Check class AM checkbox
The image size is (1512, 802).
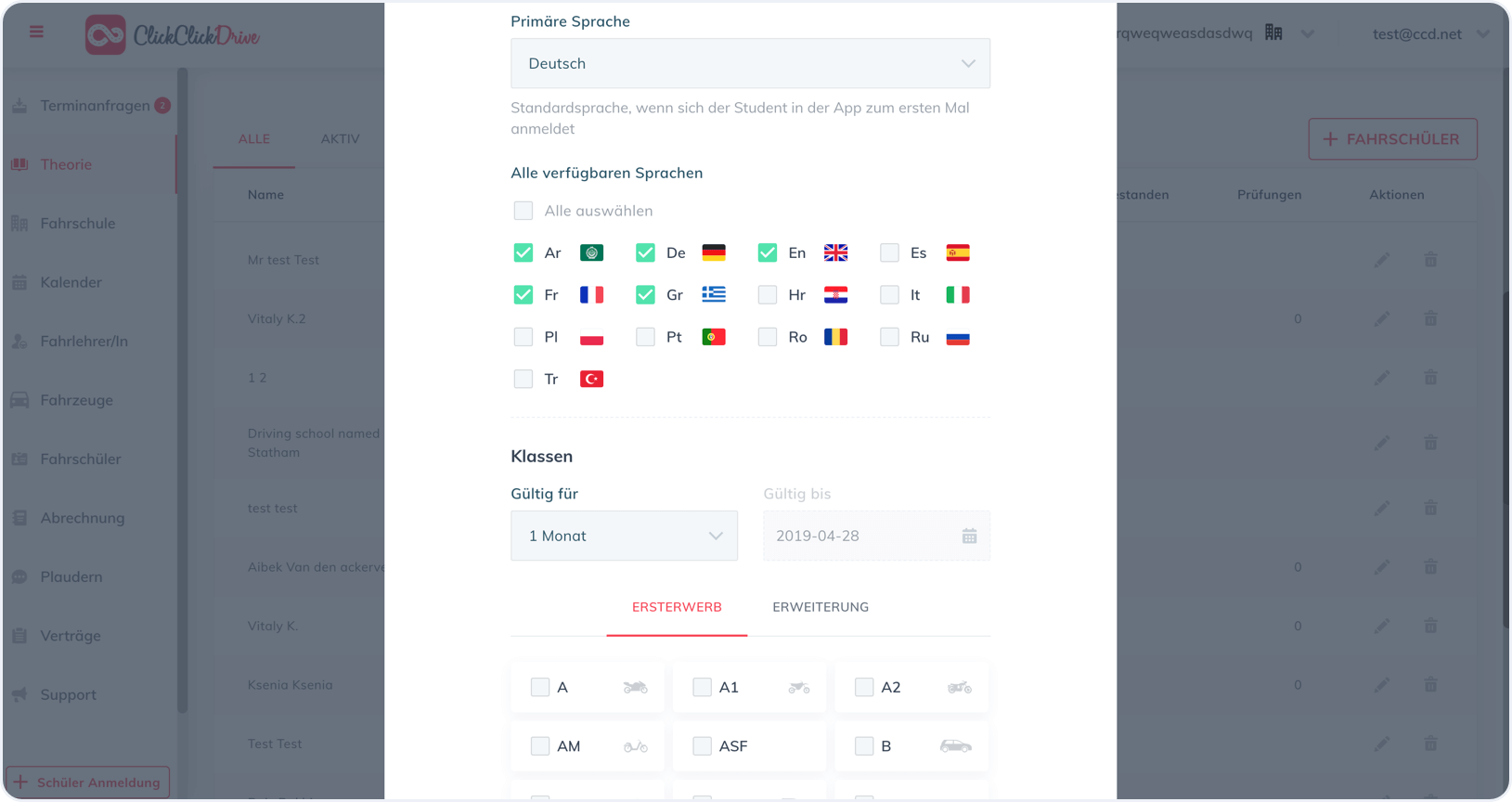click(x=540, y=746)
